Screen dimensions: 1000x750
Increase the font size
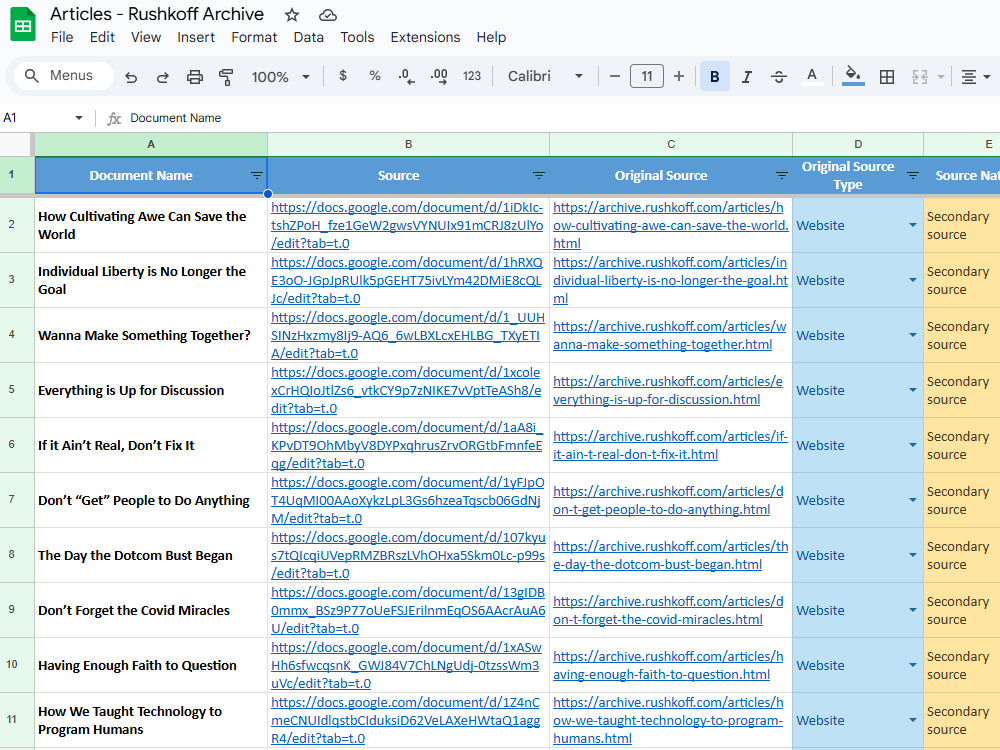point(679,77)
